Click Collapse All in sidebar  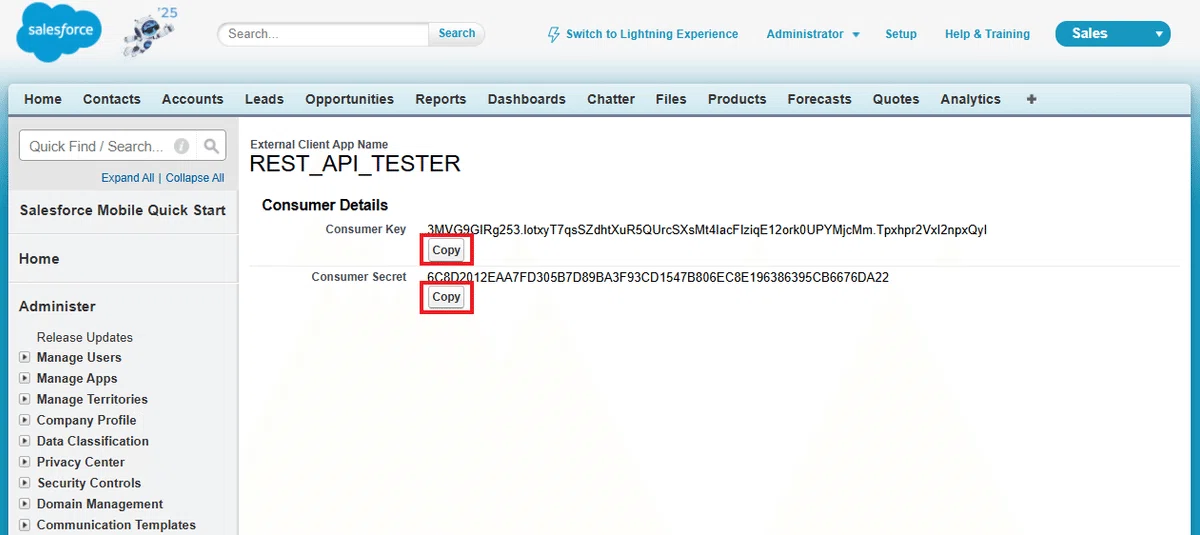pos(195,178)
